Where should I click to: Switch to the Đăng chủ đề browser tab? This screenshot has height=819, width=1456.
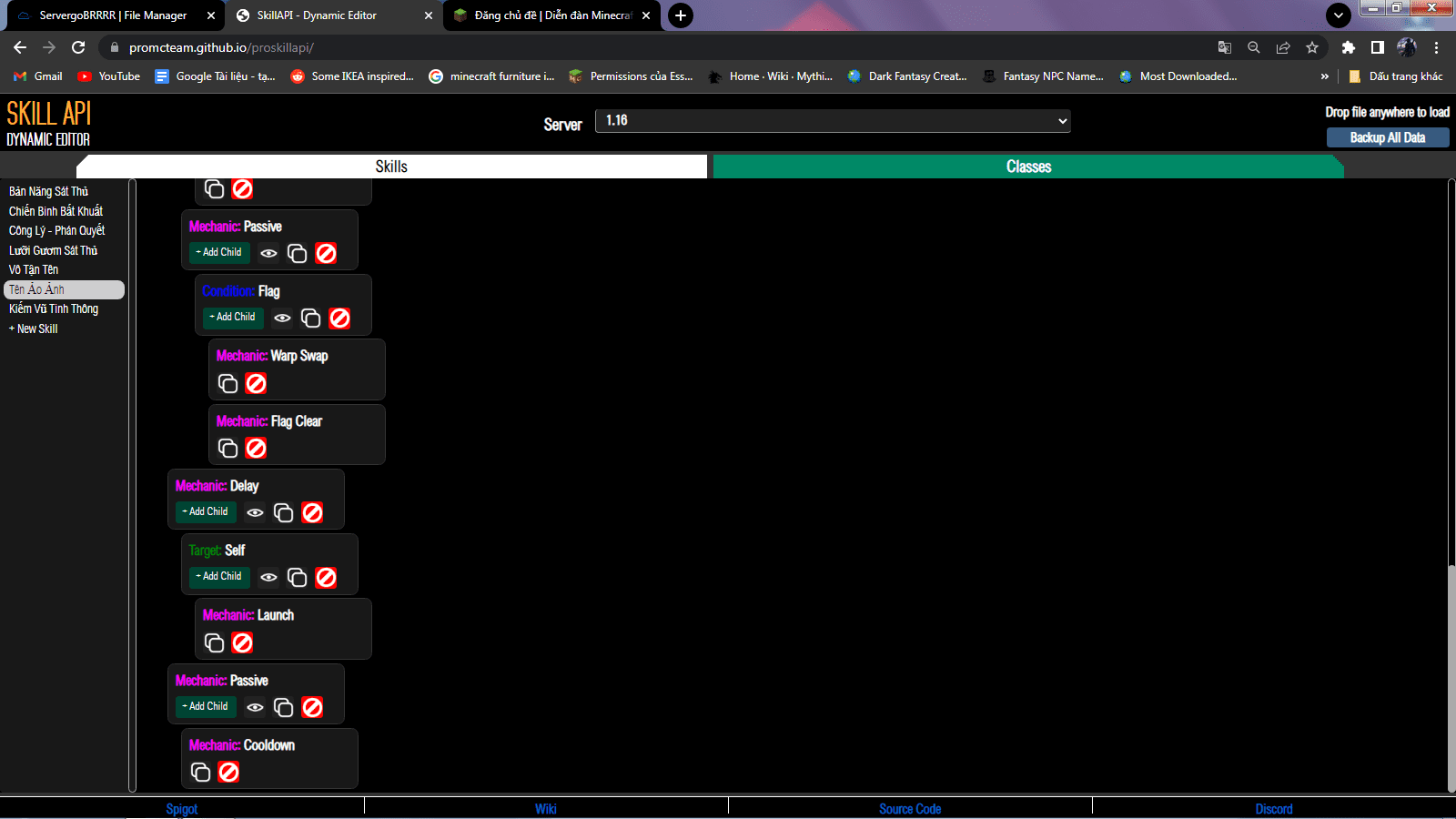[553, 15]
